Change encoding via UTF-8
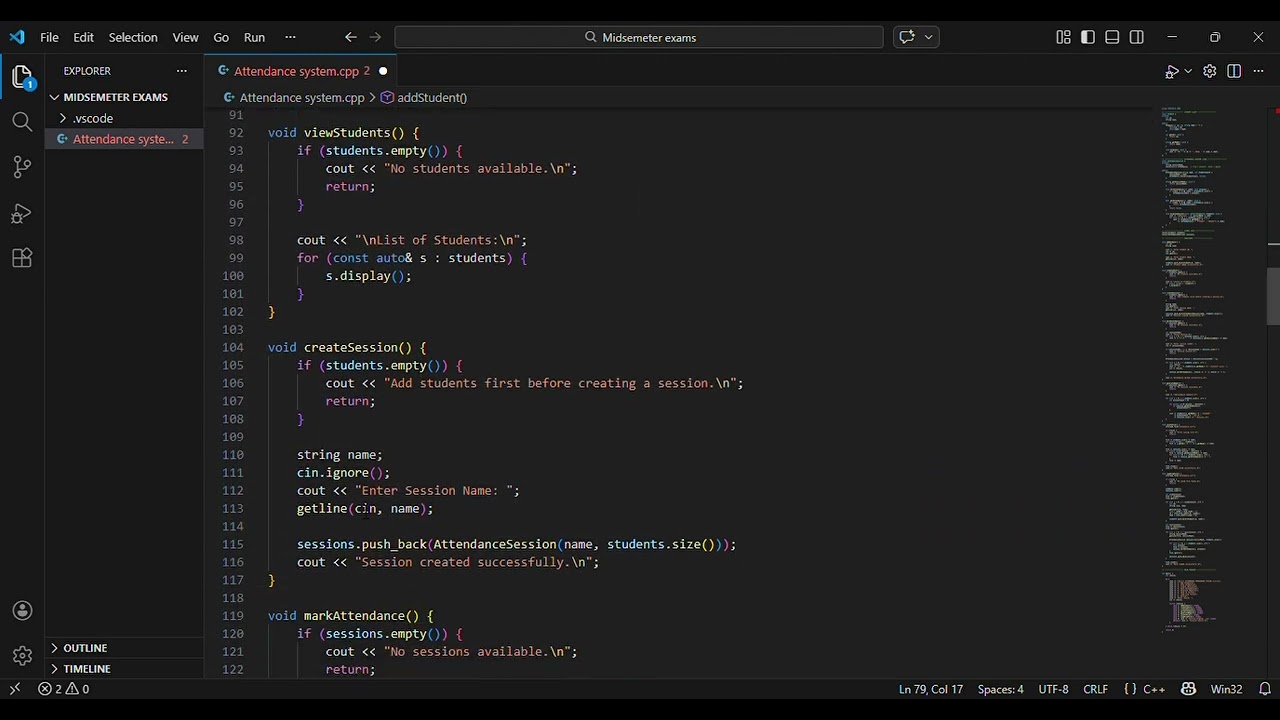Viewport: 1280px width, 720px height. 1053,689
